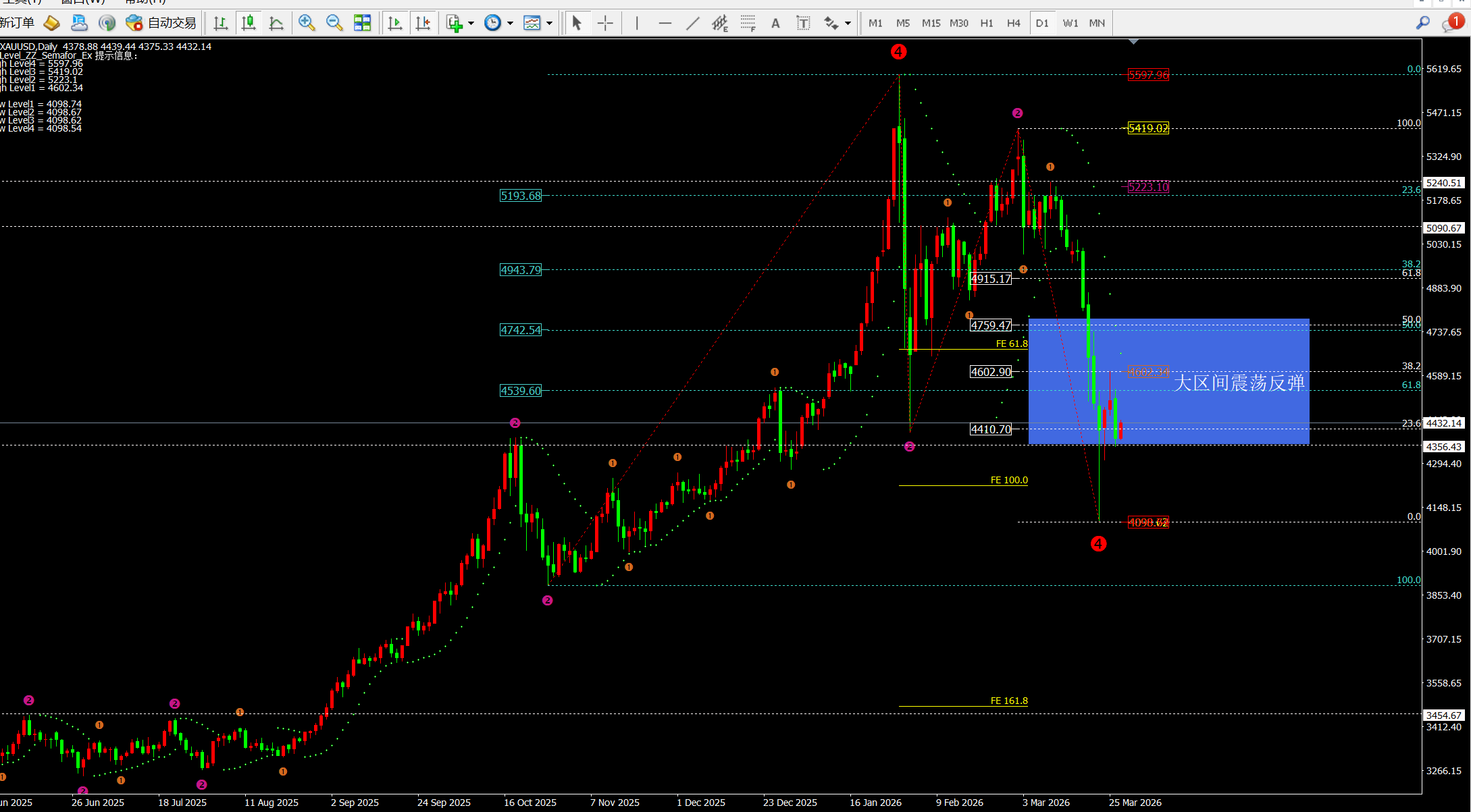Click the zoom out magnifier icon
Screen dimensions: 1471x812
click(334, 23)
